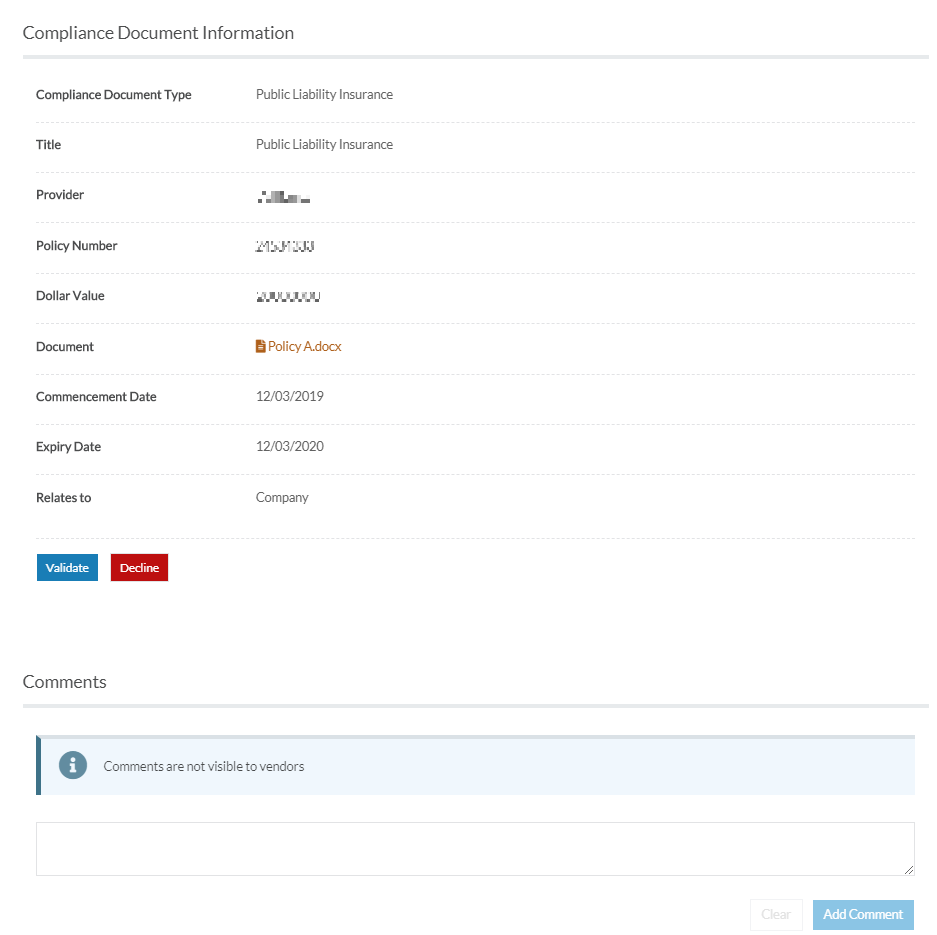Validate the compliance document
Viewport: 937px width, 935px height.
click(68, 568)
